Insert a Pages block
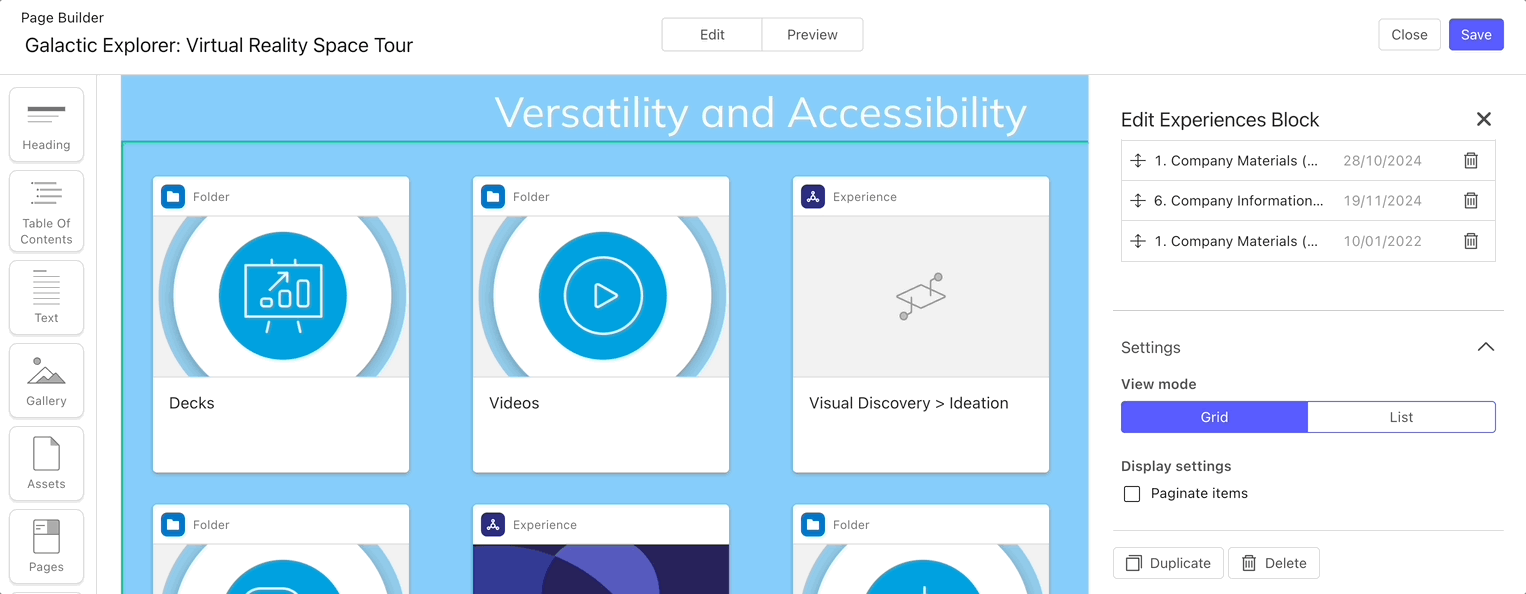Viewport: 1526px width, 594px height. [46, 546]
